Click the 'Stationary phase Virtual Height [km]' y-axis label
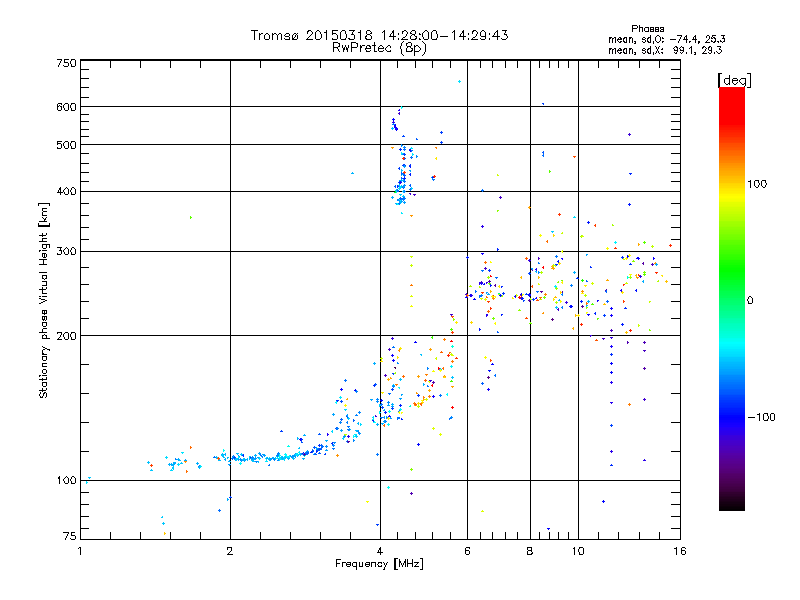800x600 pixels. click(44, 300)
